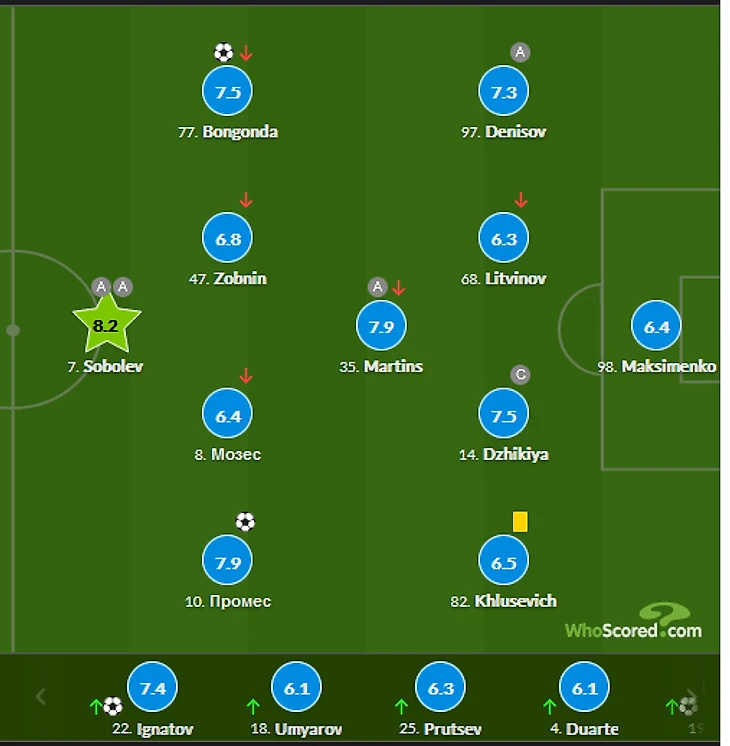Click the goal ball icon above Промес
Screen dimensions: 730x746
pyautogui.click(x=245, y=522)
